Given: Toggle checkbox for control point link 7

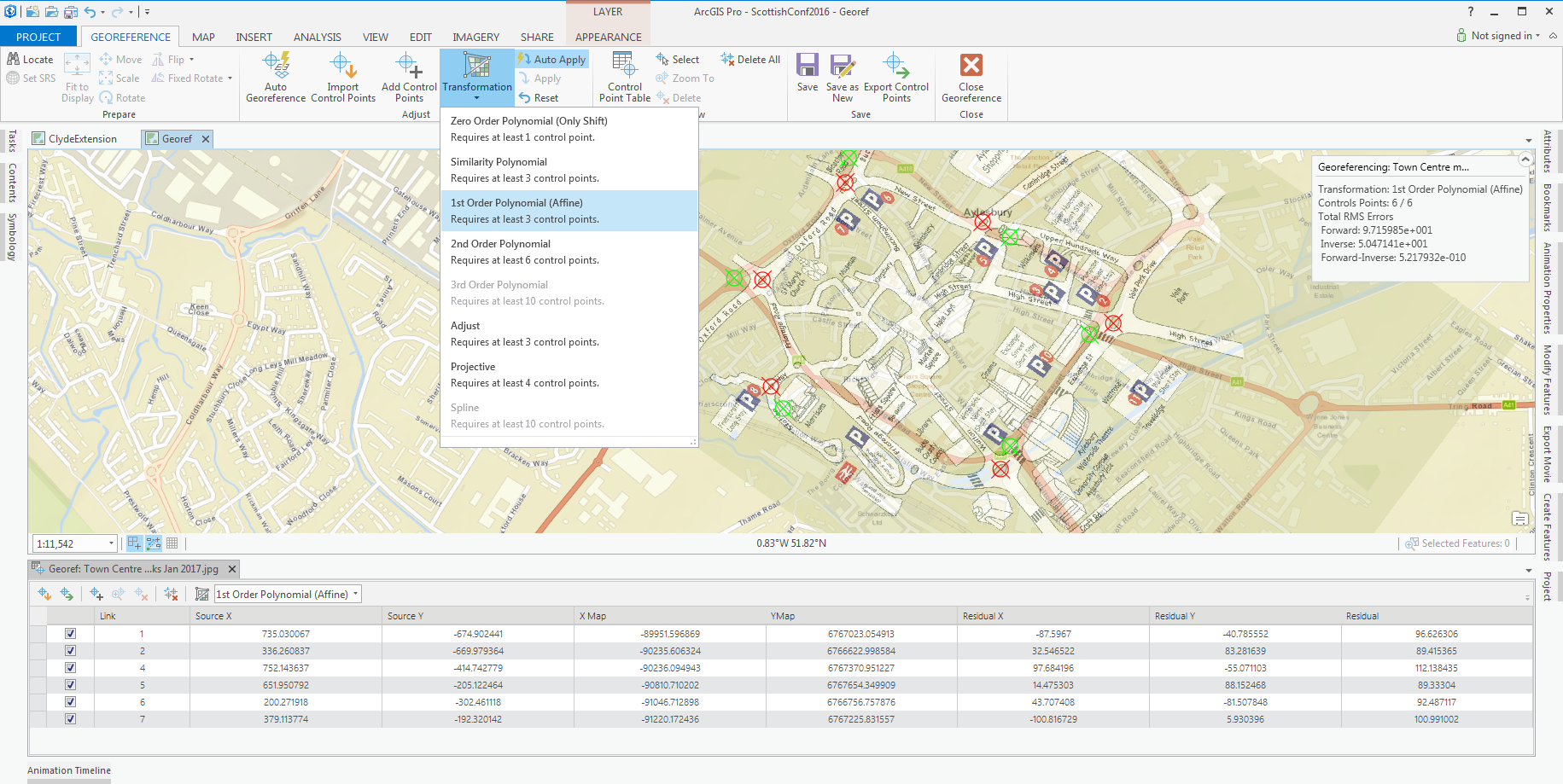Looking at the screenshot, I should [70, 719].
